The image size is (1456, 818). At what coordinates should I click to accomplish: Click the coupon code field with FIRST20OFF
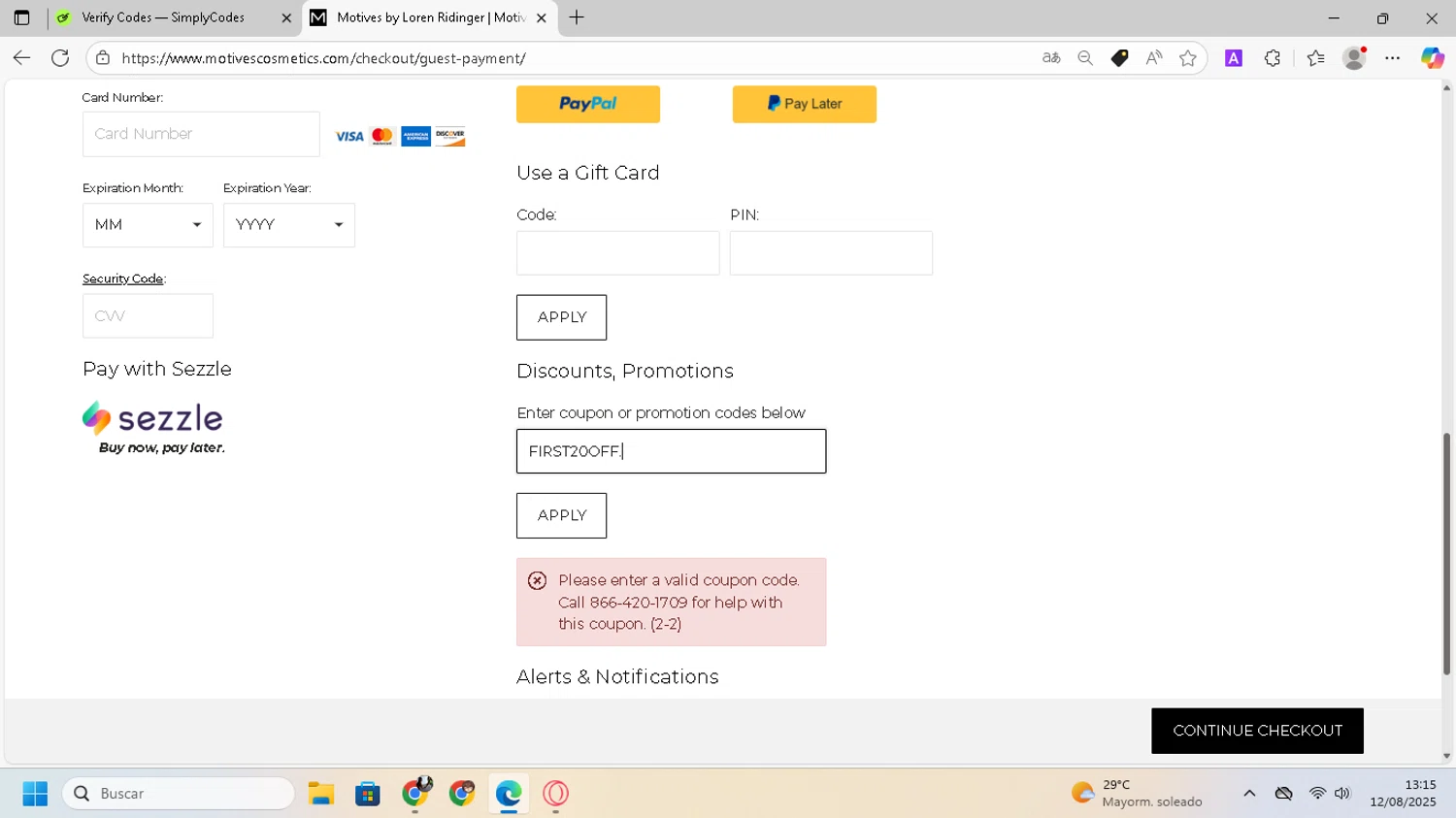tap(672, 451)
